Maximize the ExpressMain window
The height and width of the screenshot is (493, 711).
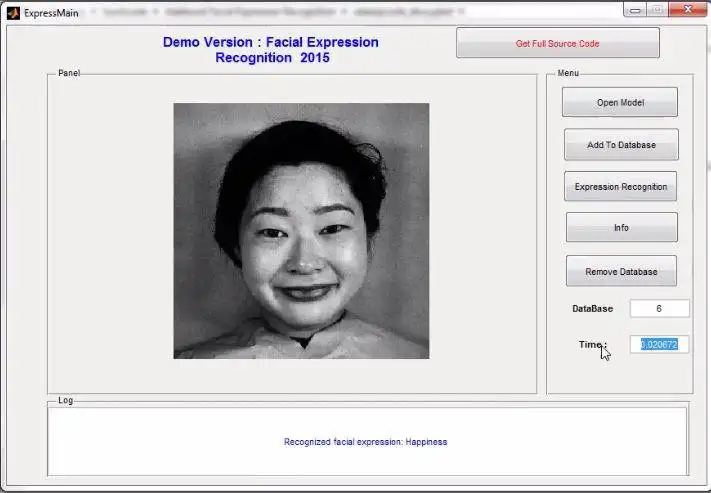click(x=657, y=10)
